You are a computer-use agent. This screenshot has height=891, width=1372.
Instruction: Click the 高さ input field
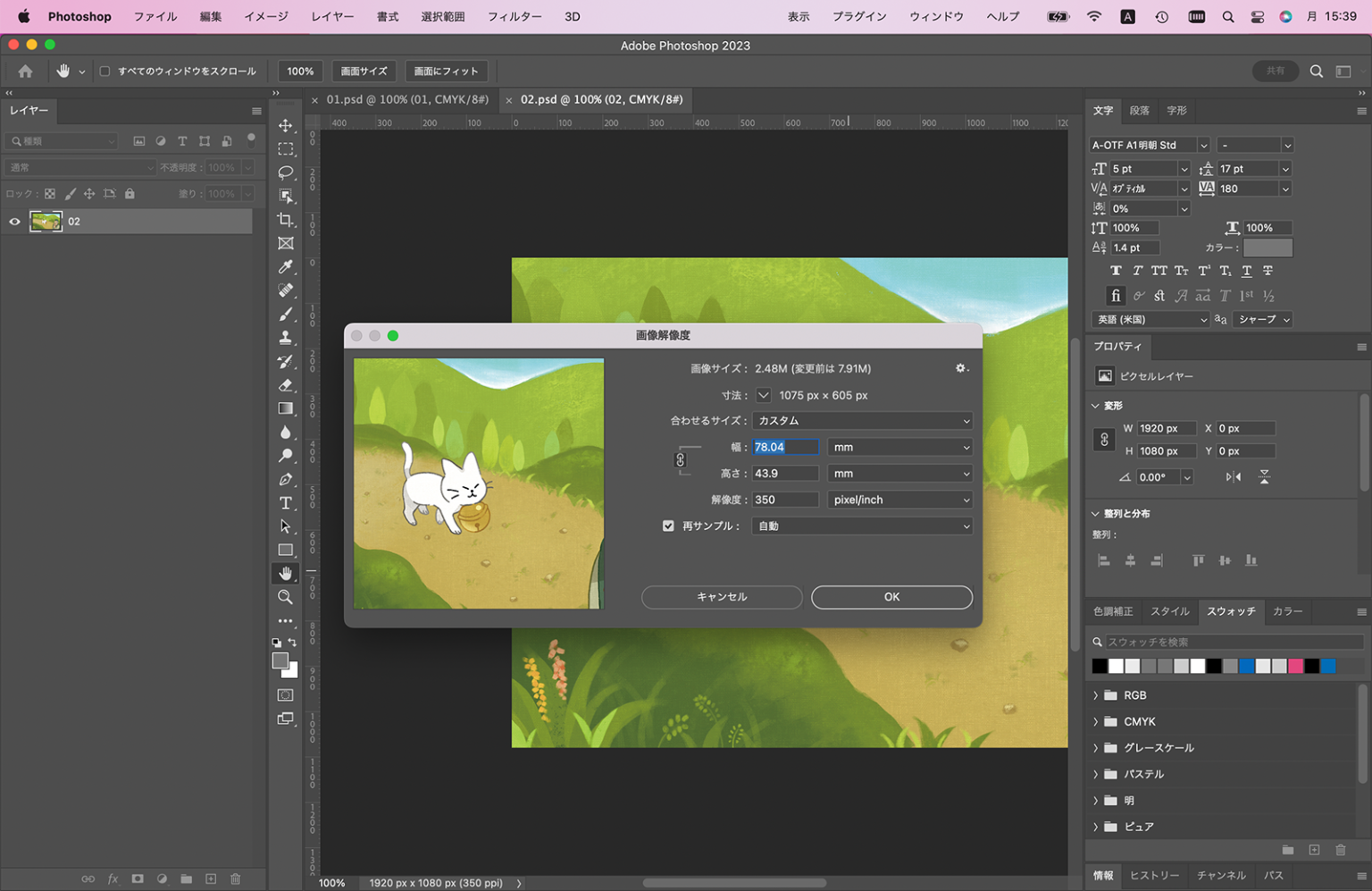785,474
